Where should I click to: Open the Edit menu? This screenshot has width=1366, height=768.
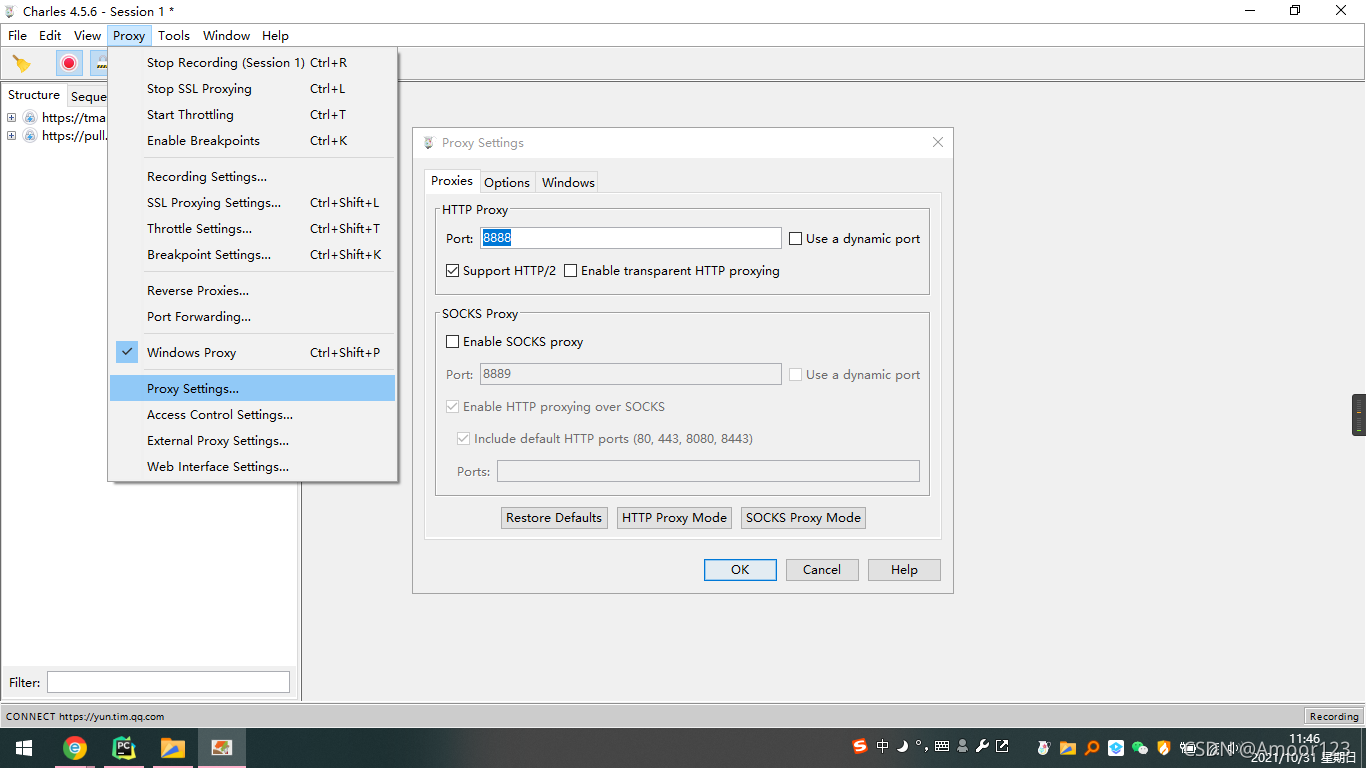[x=50, y=35]
